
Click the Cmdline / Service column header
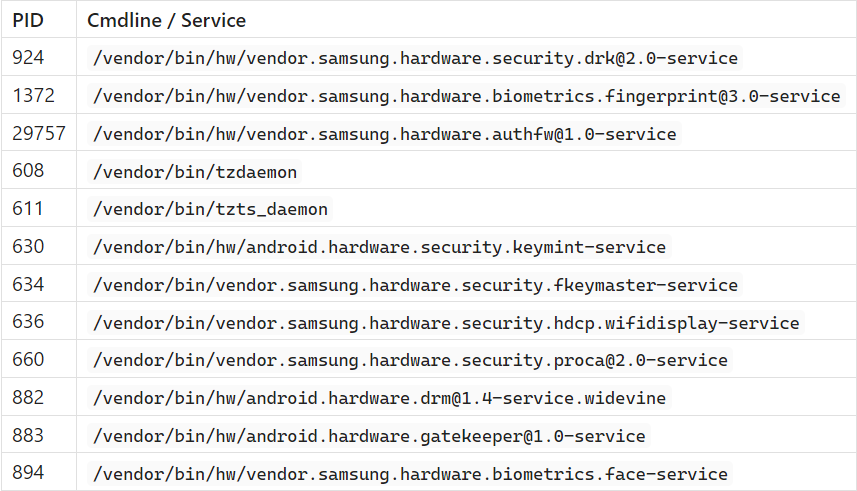pos(166,20)
